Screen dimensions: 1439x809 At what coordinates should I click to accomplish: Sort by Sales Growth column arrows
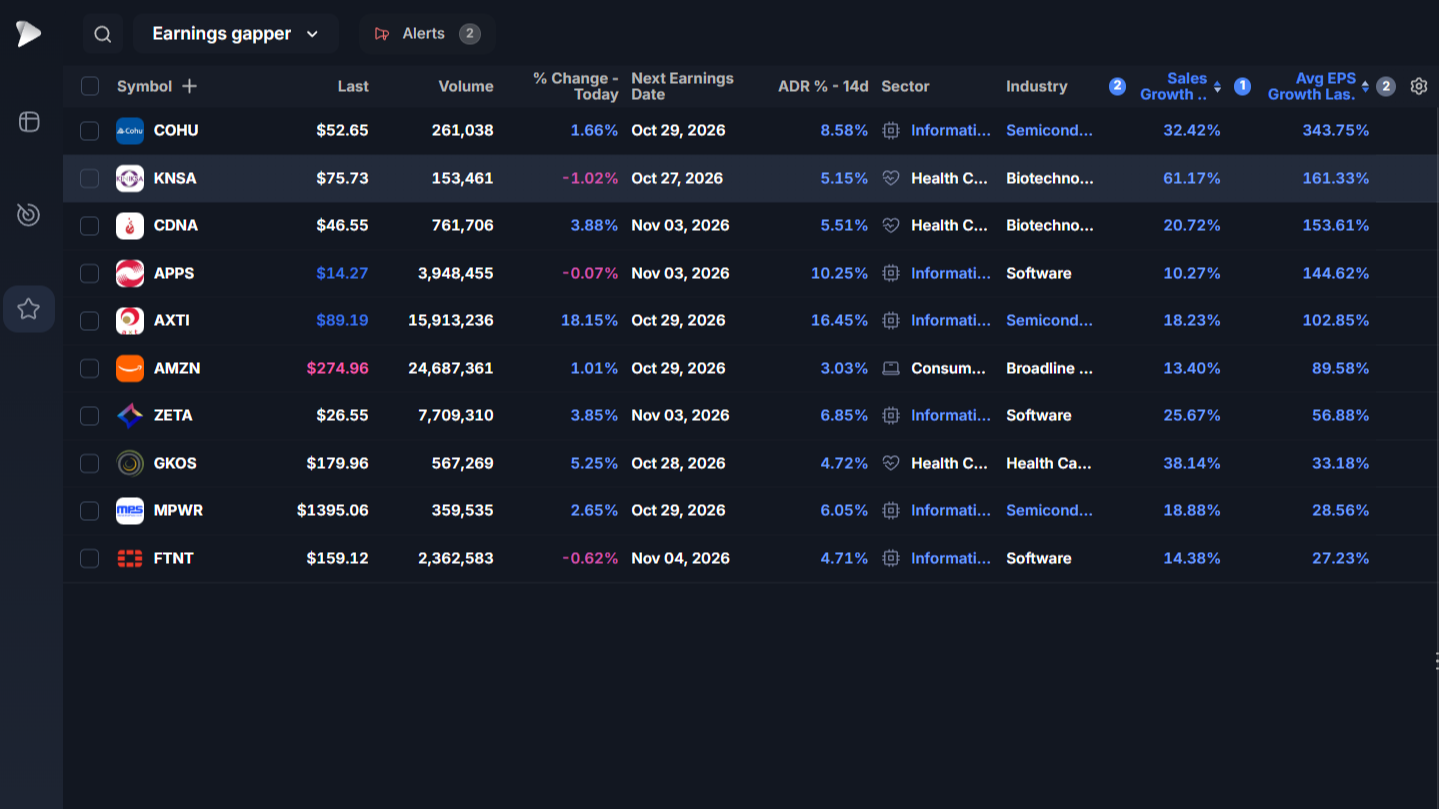1217,87
